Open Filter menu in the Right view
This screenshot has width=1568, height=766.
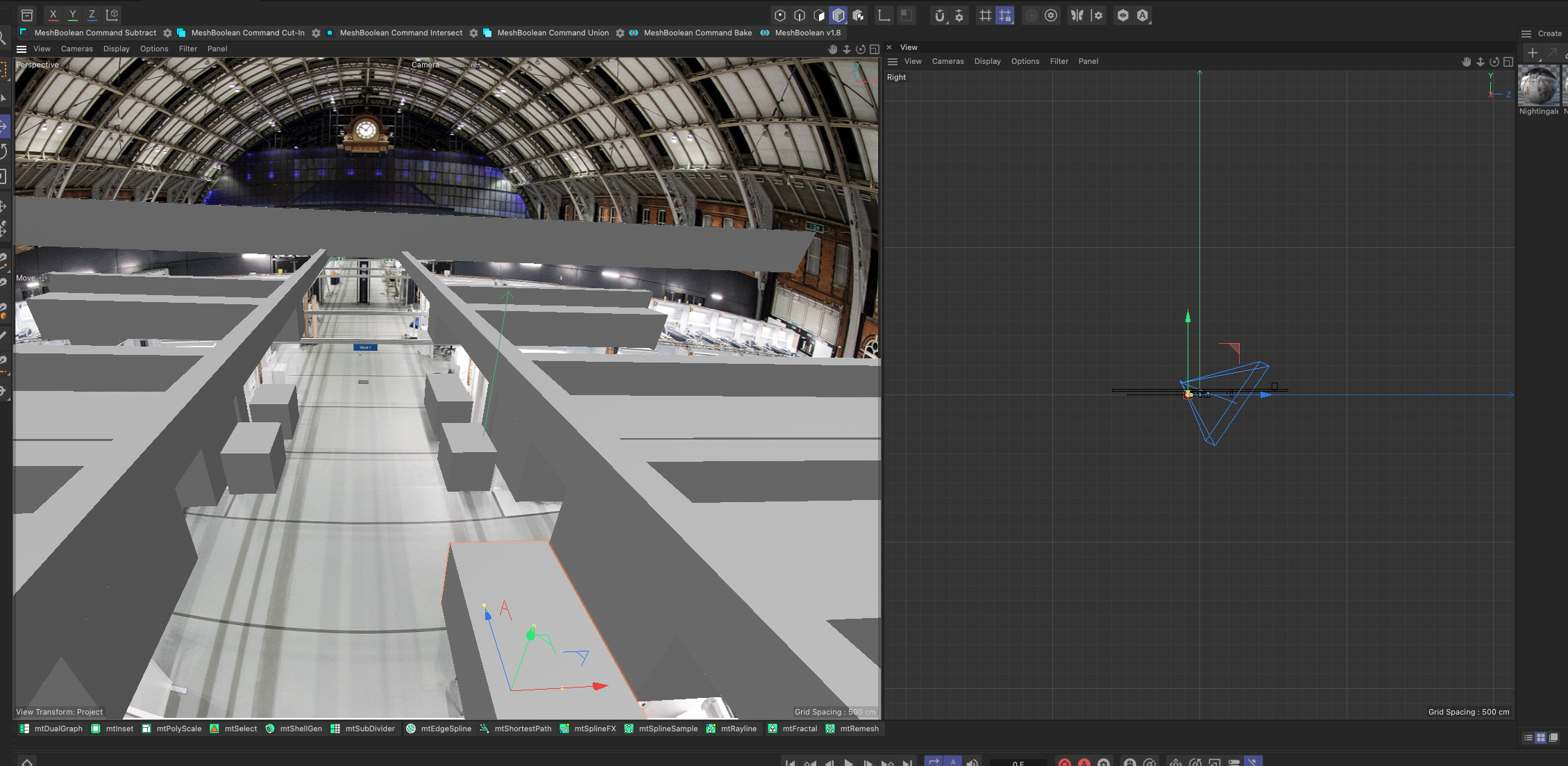point(1059,61)
